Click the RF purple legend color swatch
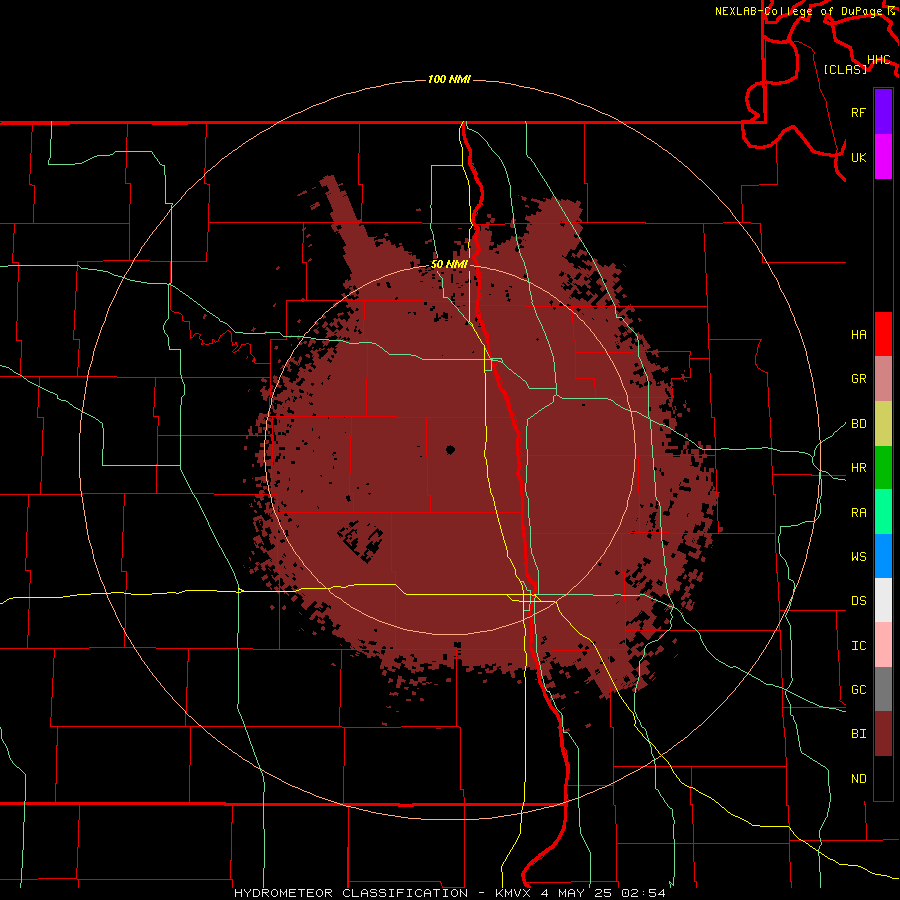 (x=883, y=112)
